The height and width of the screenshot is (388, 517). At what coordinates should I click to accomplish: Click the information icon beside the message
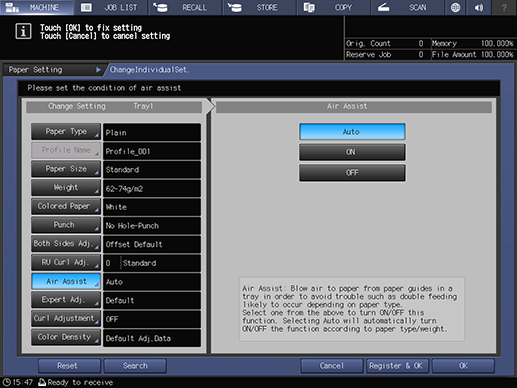(23, 31)
